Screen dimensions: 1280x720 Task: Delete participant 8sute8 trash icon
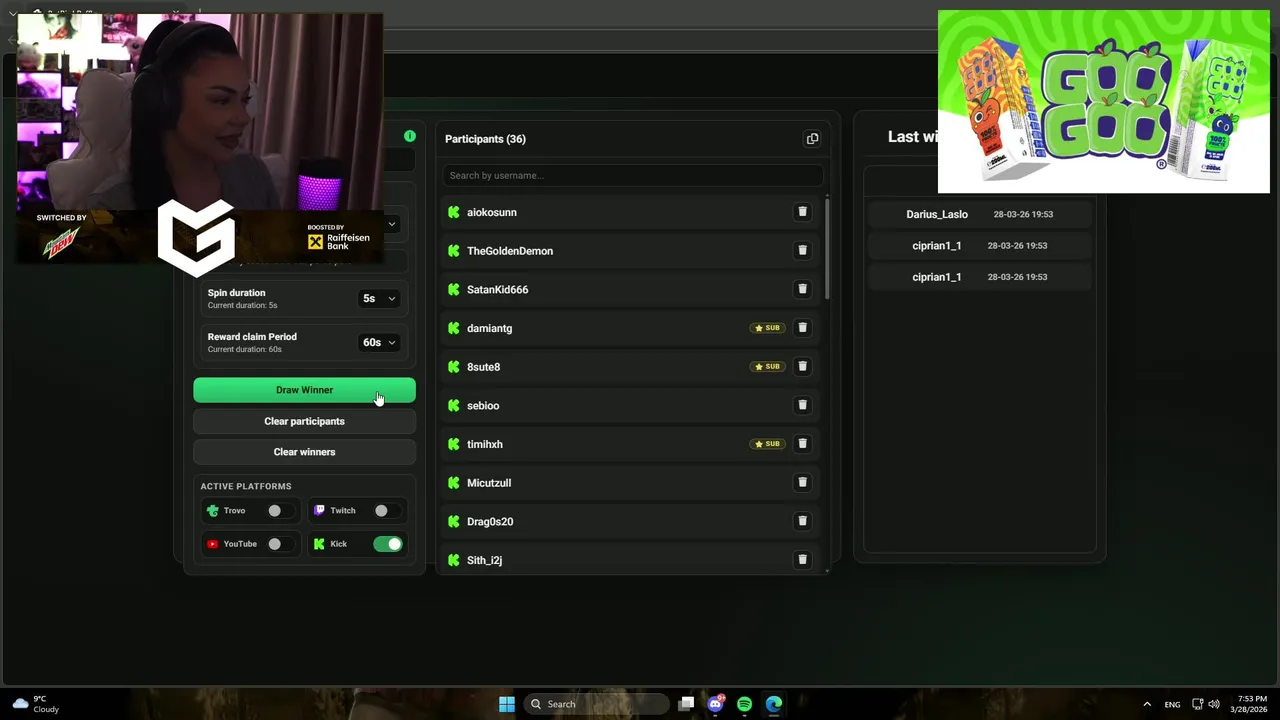point(802,366)
